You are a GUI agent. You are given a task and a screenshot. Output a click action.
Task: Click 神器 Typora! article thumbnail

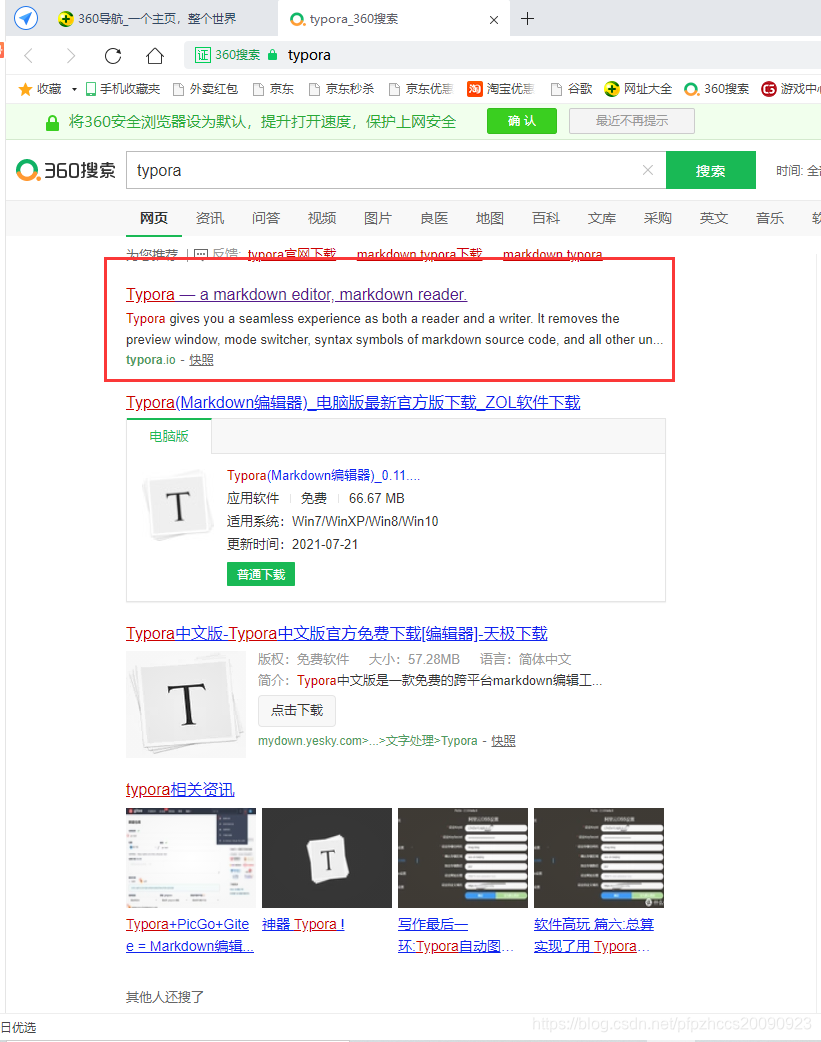tap(327, 858)
